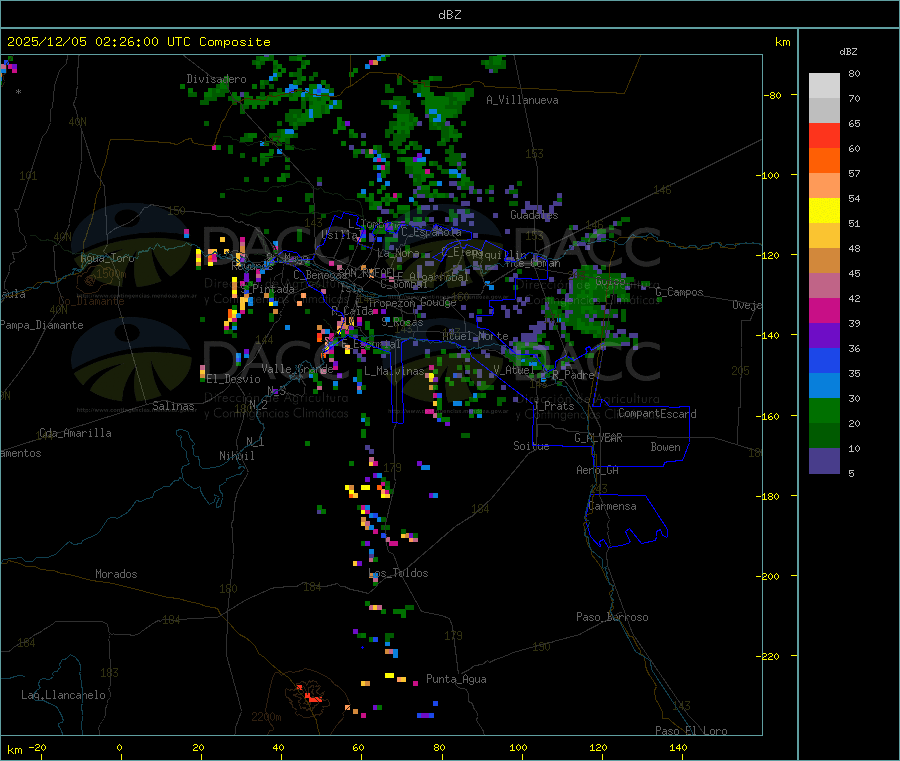Click the 20-30 dBZ green swatch
The height and width of the screenshot is (761, 900).
(824, 410)
